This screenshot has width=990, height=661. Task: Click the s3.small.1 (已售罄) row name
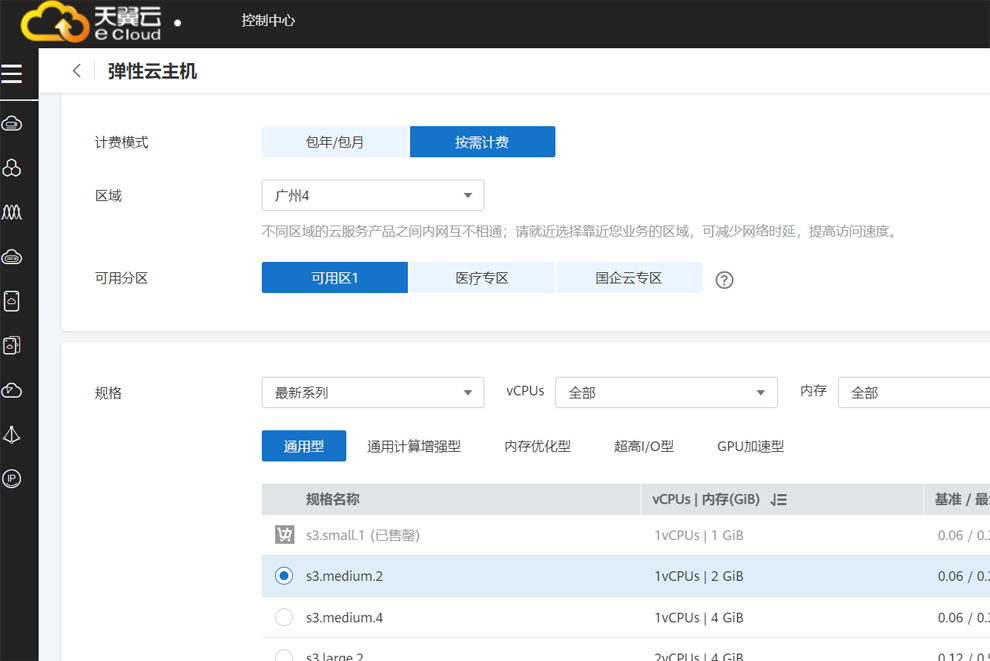click(x=363, y=535)
